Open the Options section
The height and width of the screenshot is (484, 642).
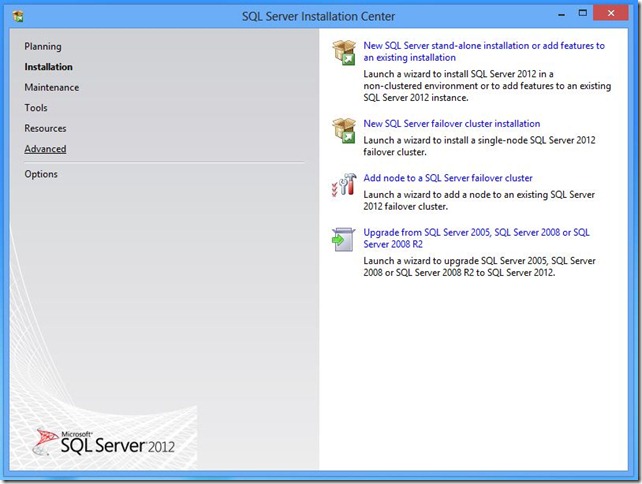(x=41, y=174)
